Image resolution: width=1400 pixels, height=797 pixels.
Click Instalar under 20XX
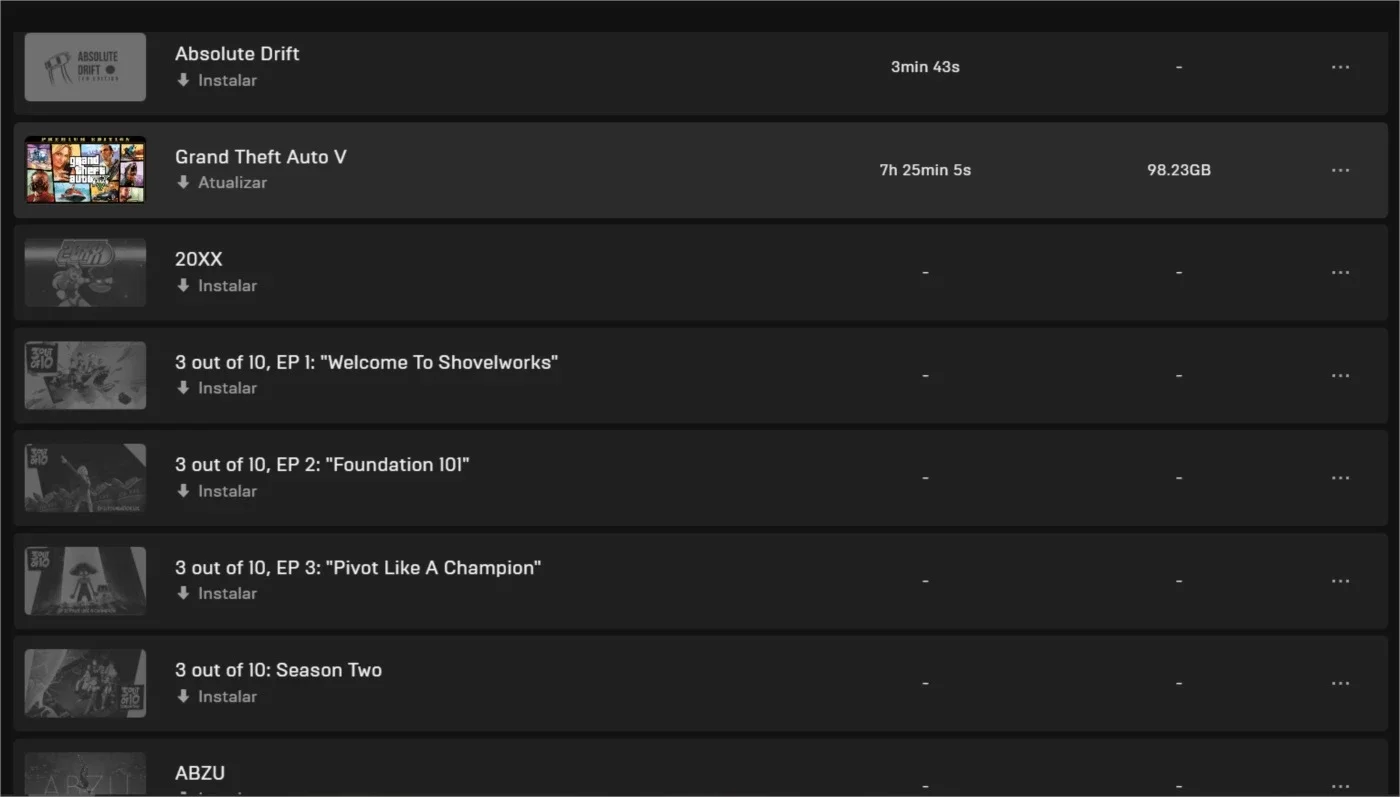pyautogui.click(x=217, y=286)
